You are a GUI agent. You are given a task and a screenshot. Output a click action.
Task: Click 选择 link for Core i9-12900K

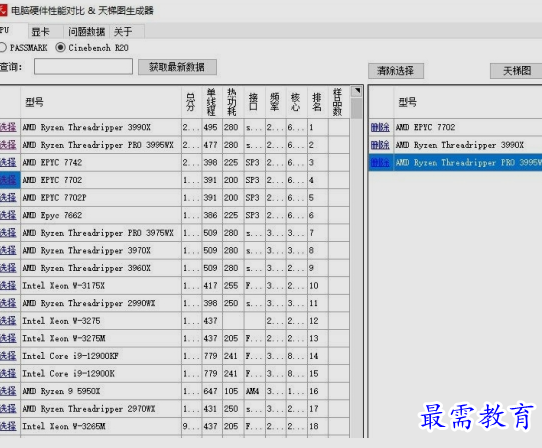(8, 373)
